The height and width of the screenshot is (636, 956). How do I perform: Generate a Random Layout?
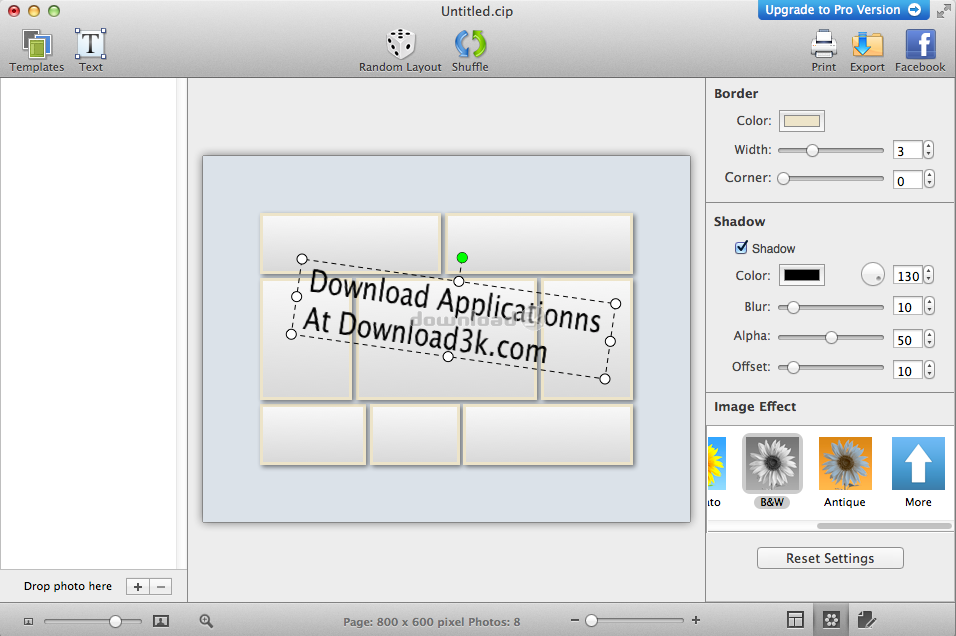[x=400, y=51]
